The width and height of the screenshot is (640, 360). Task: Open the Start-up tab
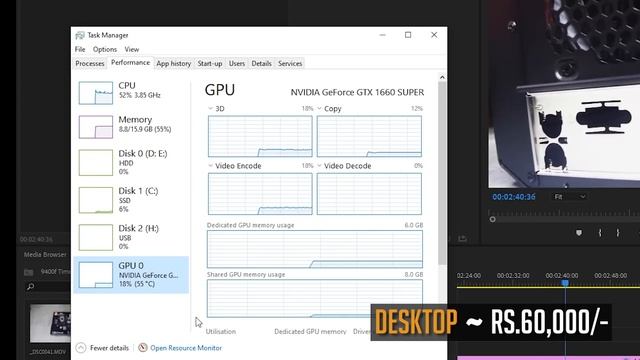[x=210, y=64]
